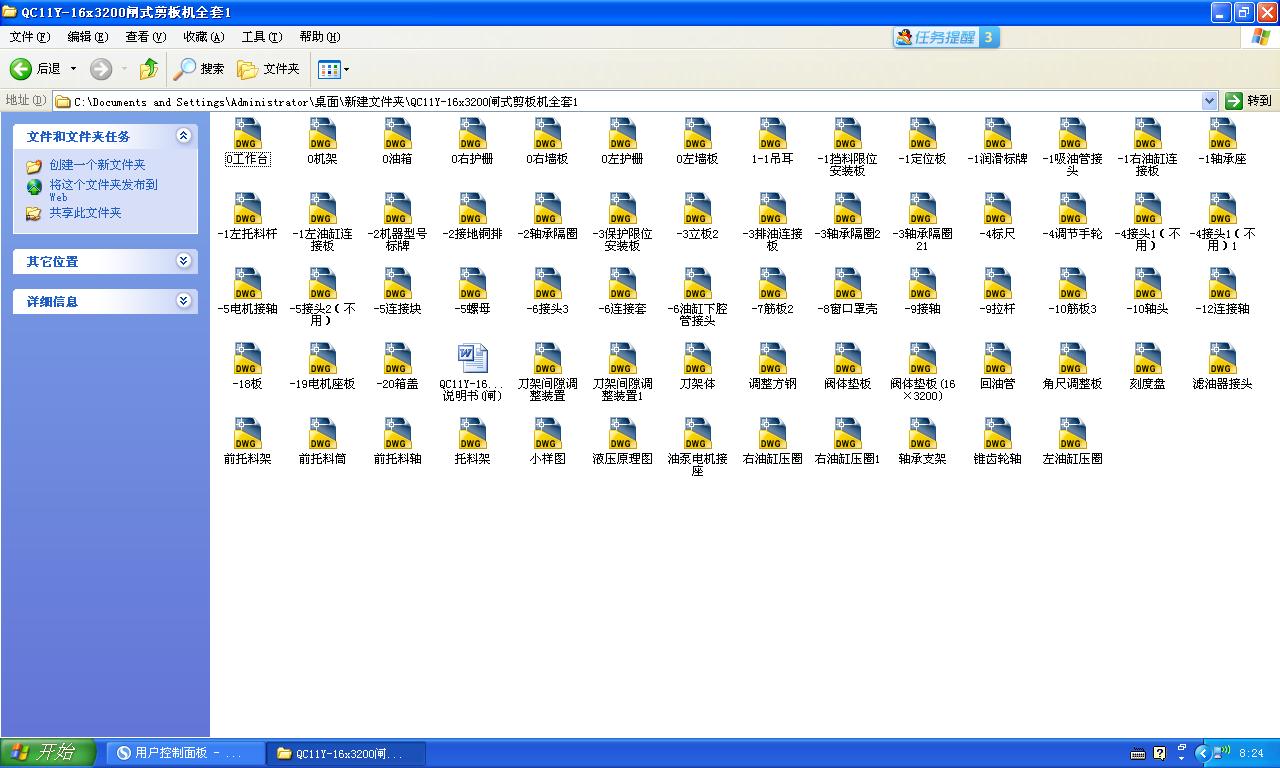Click the 1-1吊耳 DWG file icon
The image size is (1280, 768).
click(x=772, y=134)
